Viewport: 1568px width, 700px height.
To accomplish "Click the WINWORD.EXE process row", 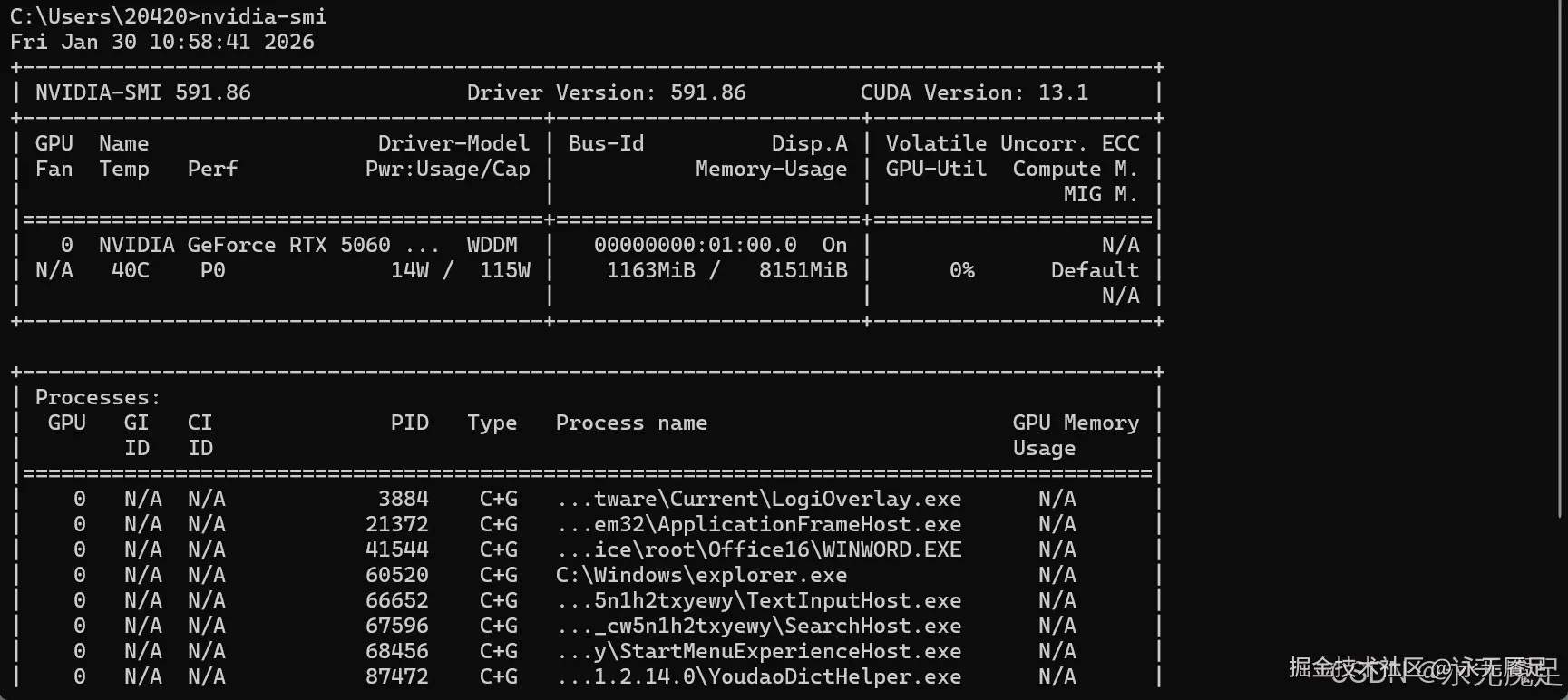I will tap(759, 549).
